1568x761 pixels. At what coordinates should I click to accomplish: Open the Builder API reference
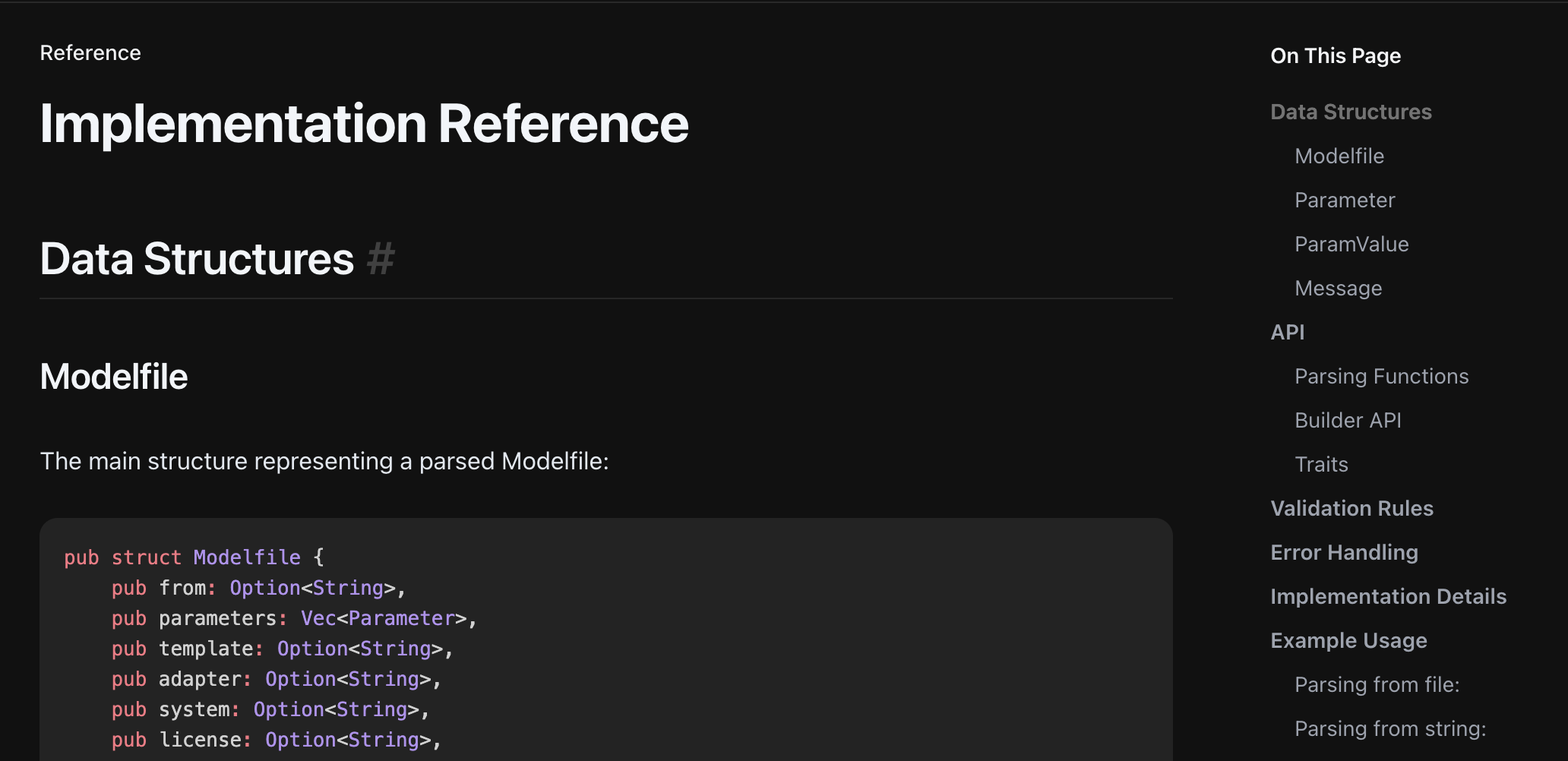point(1347,420)
